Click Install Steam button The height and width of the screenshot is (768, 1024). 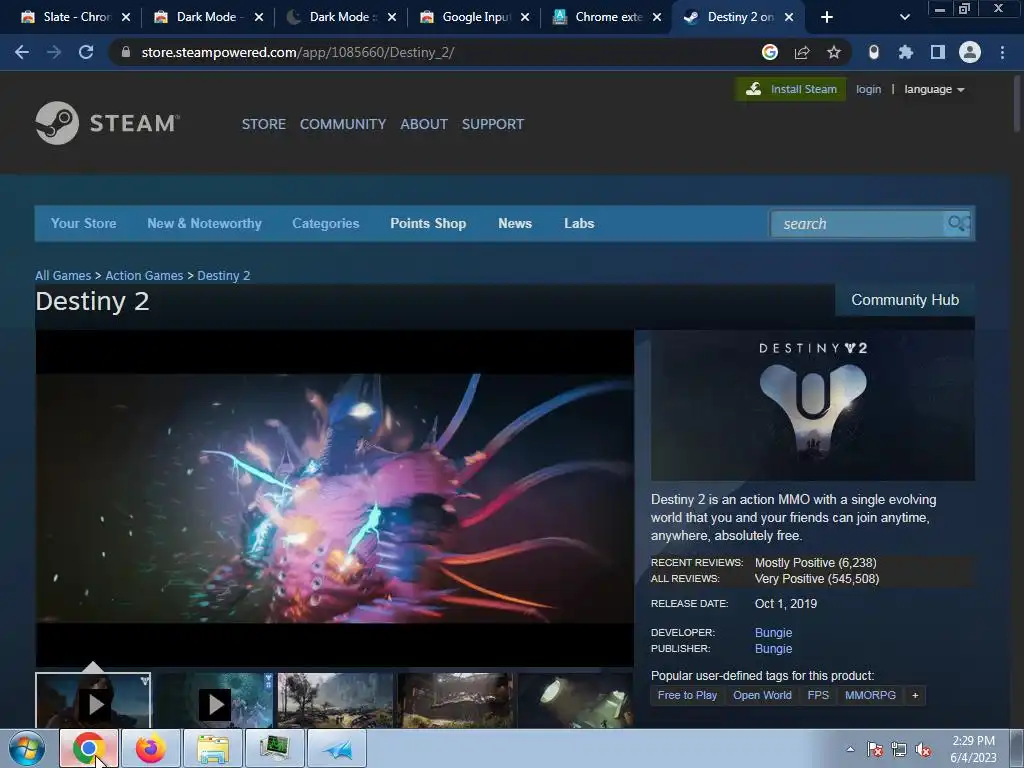coord(791,89)
